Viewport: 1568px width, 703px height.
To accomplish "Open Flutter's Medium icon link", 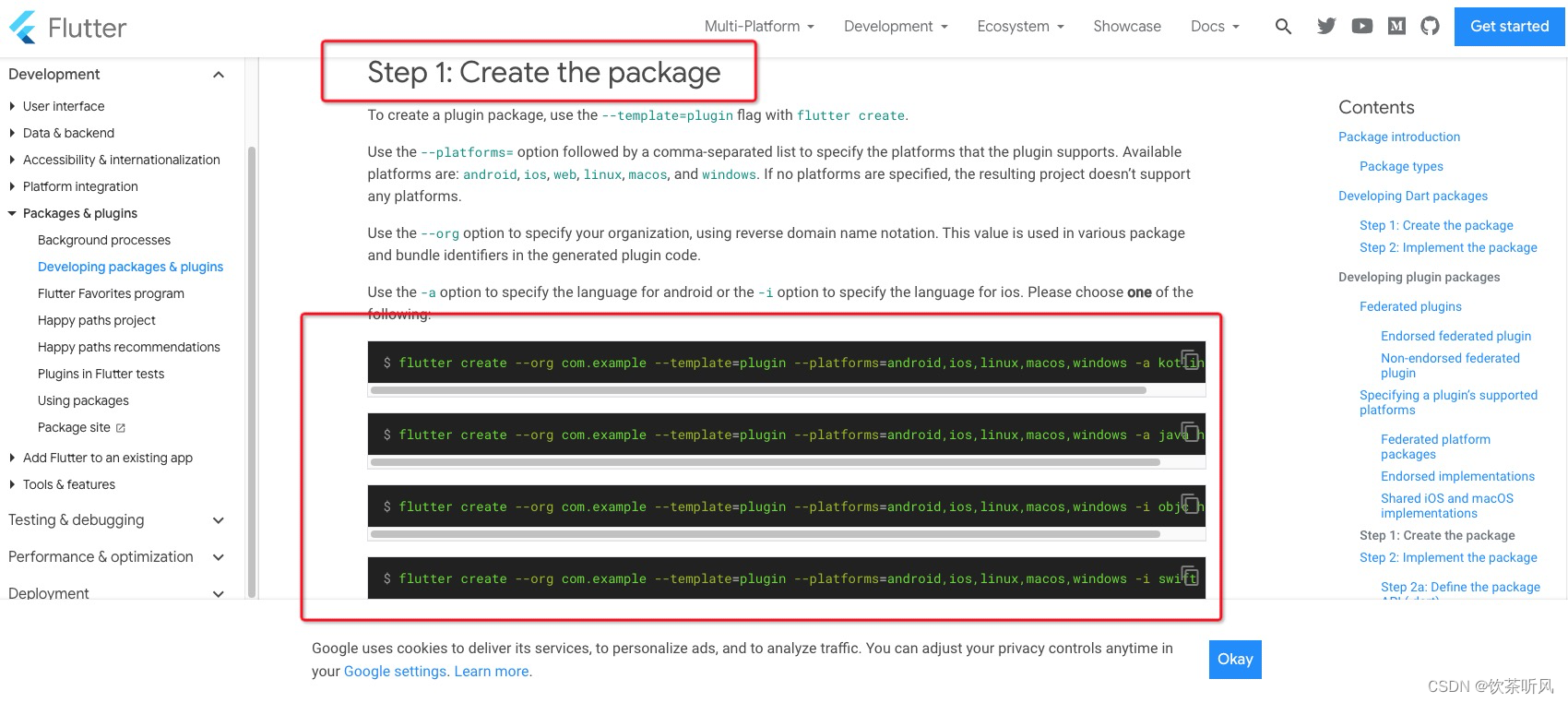I will (1396, 26).
